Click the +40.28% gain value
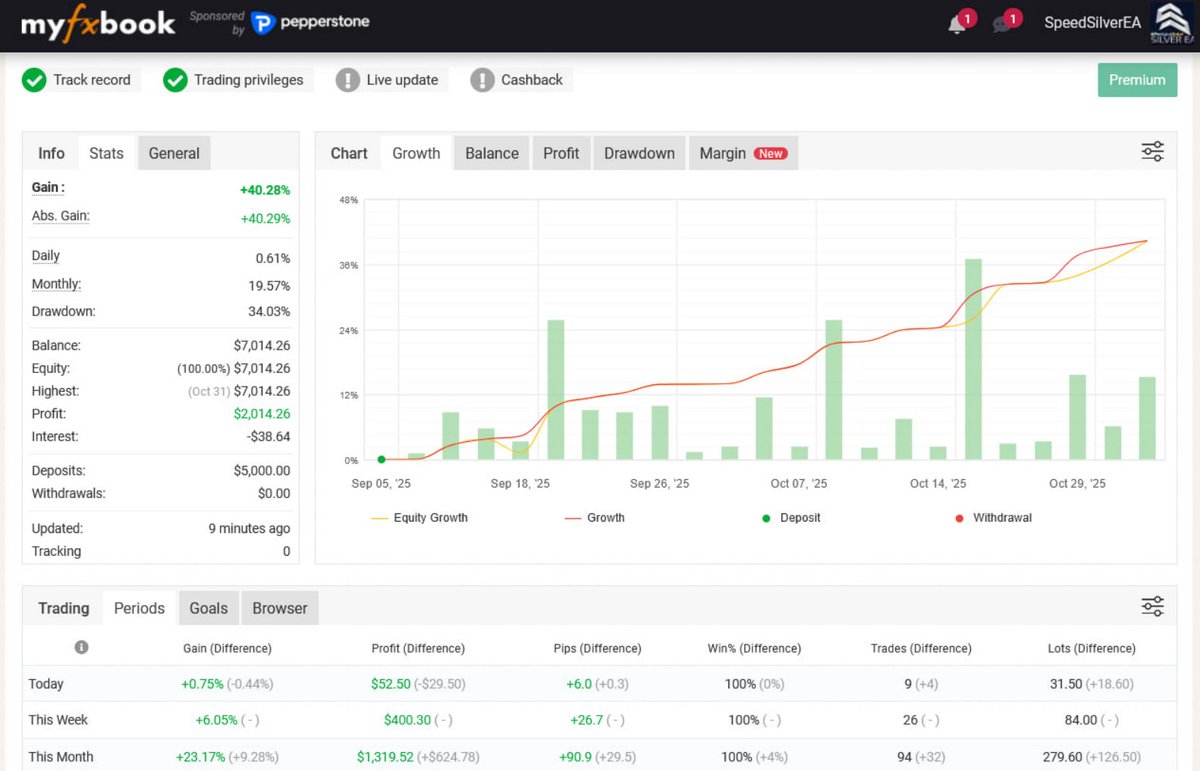This screenshot has height=771, width=1200. [x=265, y=190]
